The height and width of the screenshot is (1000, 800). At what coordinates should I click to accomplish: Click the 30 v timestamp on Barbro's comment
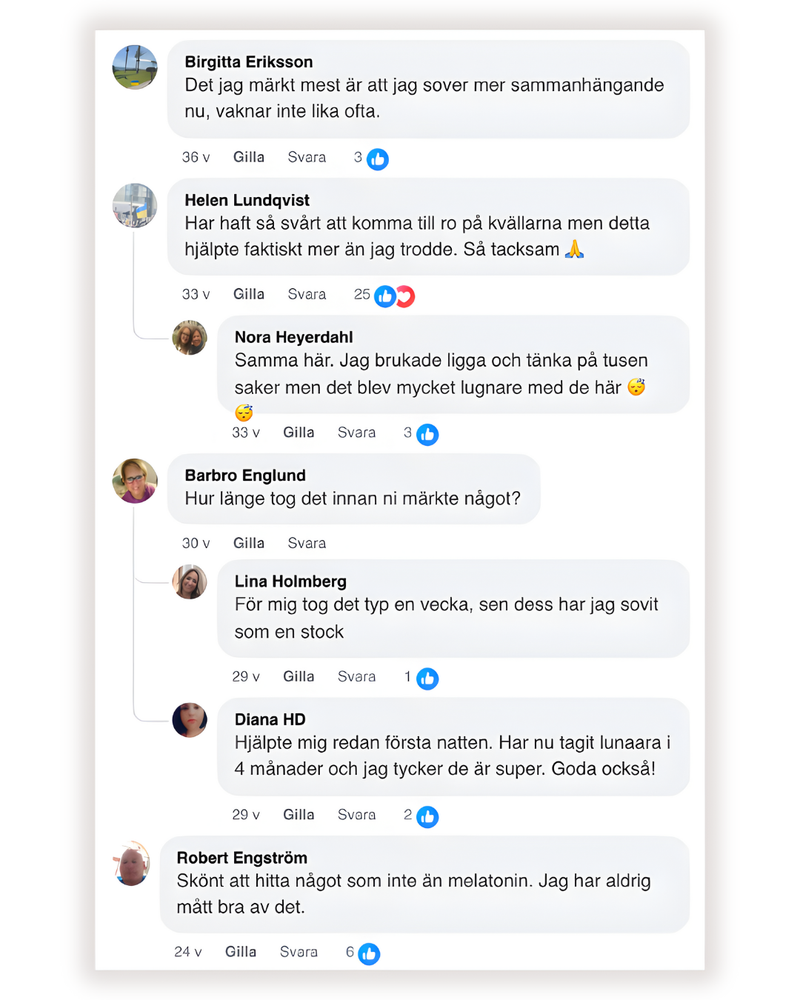196,543
